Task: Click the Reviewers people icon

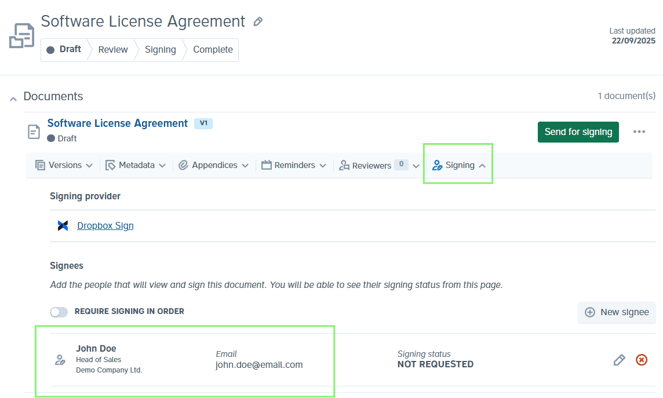Action: (x=344, y=165)
